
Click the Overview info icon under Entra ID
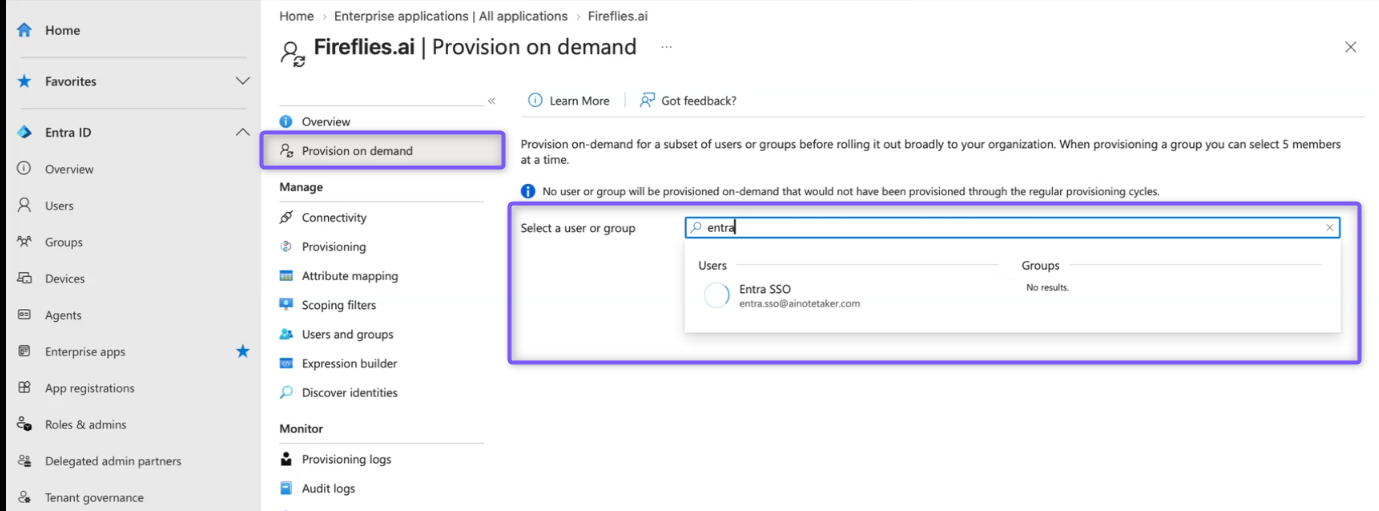point(25,169)
